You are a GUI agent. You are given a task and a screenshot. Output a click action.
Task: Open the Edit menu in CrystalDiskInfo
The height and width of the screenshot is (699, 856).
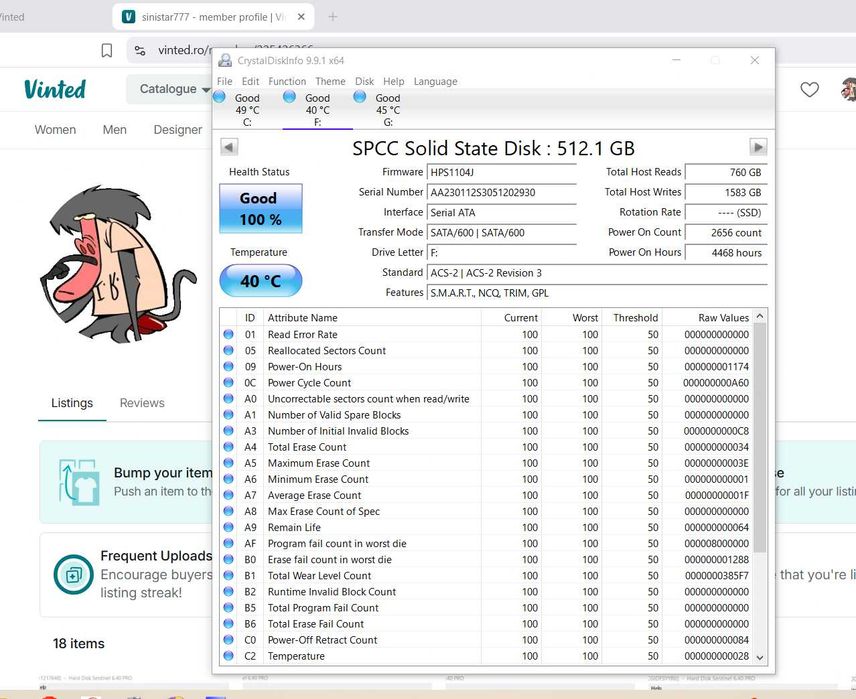[250, 81]
